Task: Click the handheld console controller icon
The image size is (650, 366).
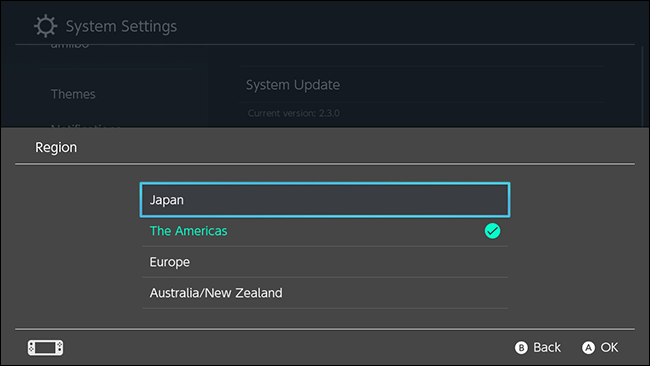Action: pyautogui.click(x=46, y=347)
